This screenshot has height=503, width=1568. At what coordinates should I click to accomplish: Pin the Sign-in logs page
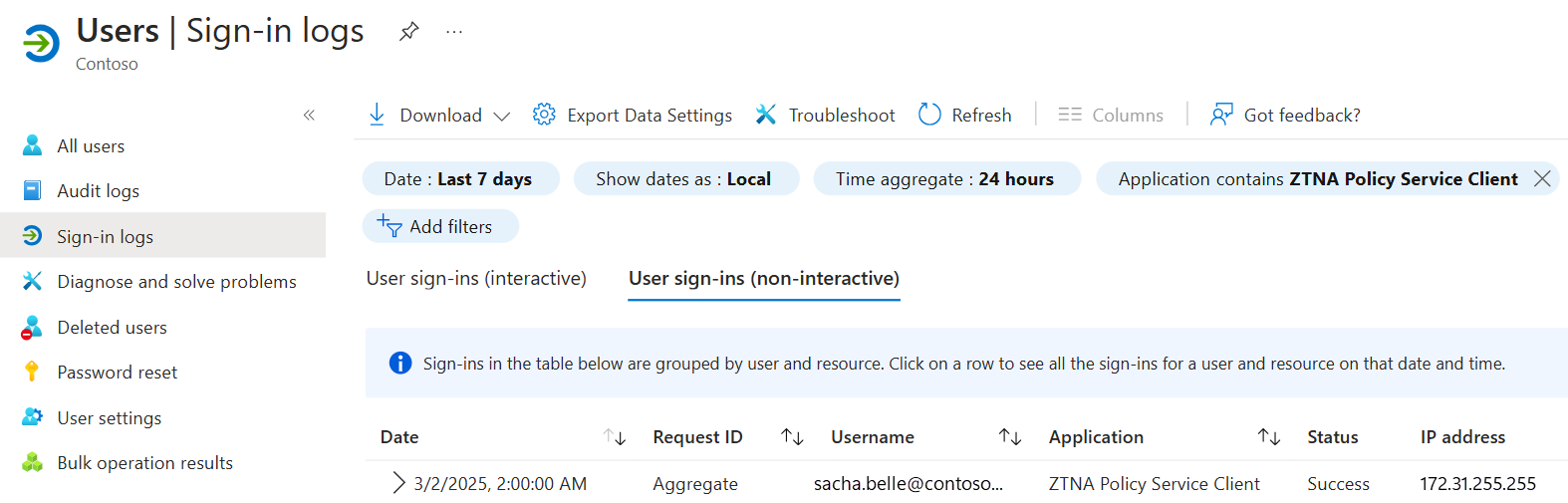click(x=408, y=32)
